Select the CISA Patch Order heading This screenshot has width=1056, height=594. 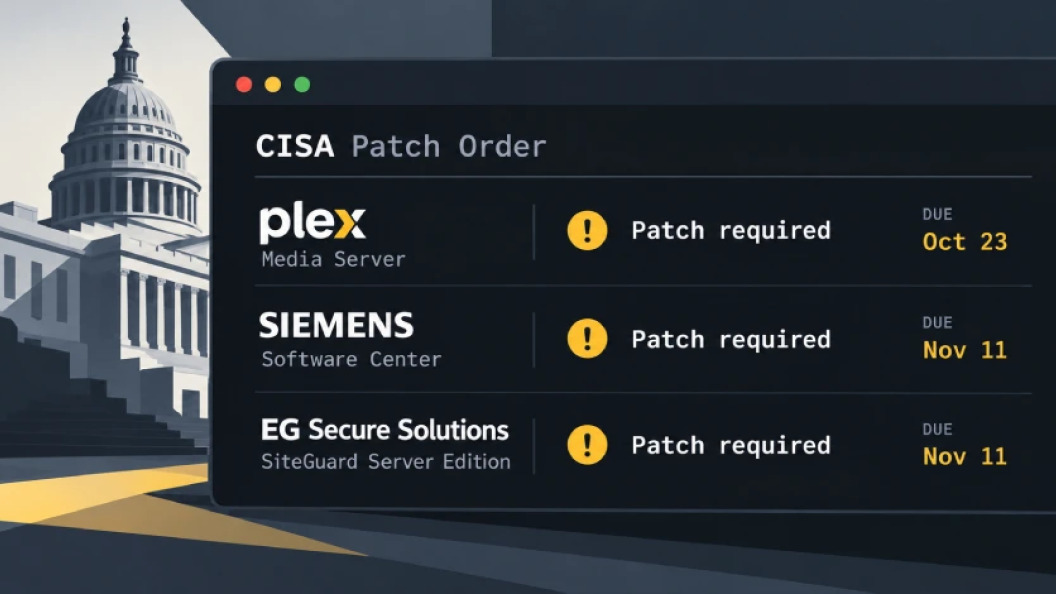pos(401,146)
